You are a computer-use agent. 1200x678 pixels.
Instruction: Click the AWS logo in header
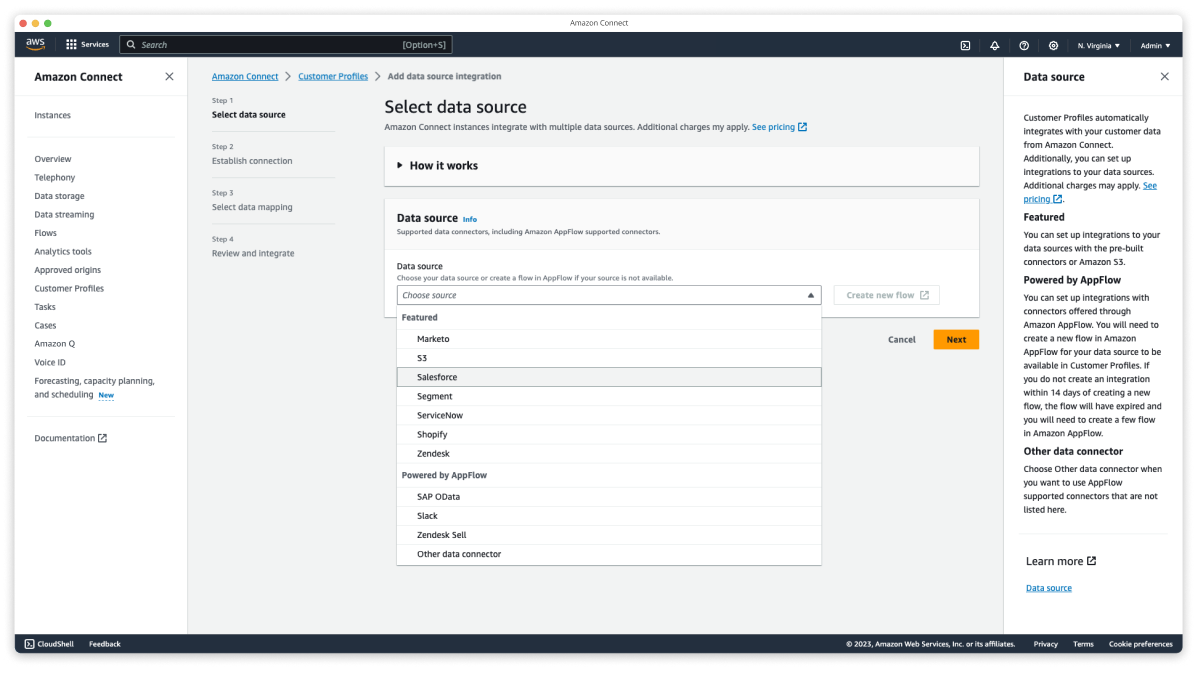(x=36, y=44)
